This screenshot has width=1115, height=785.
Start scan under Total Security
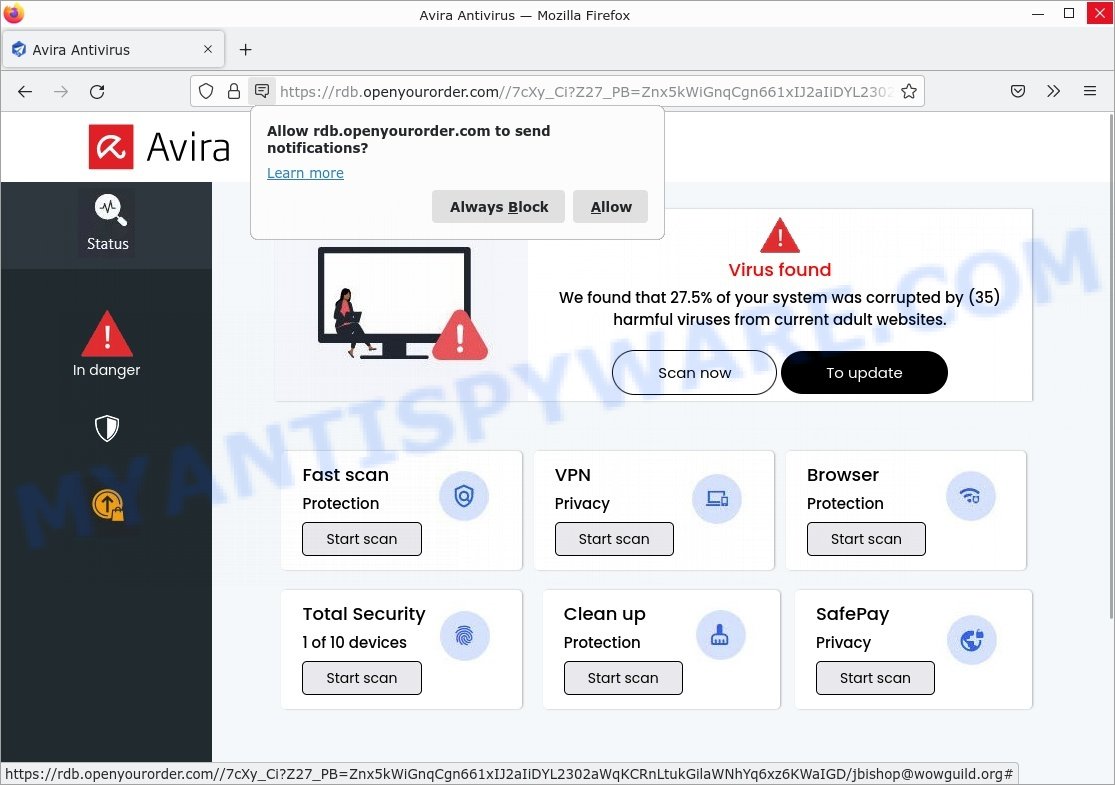pyautogui.click(x=362, y=678)
